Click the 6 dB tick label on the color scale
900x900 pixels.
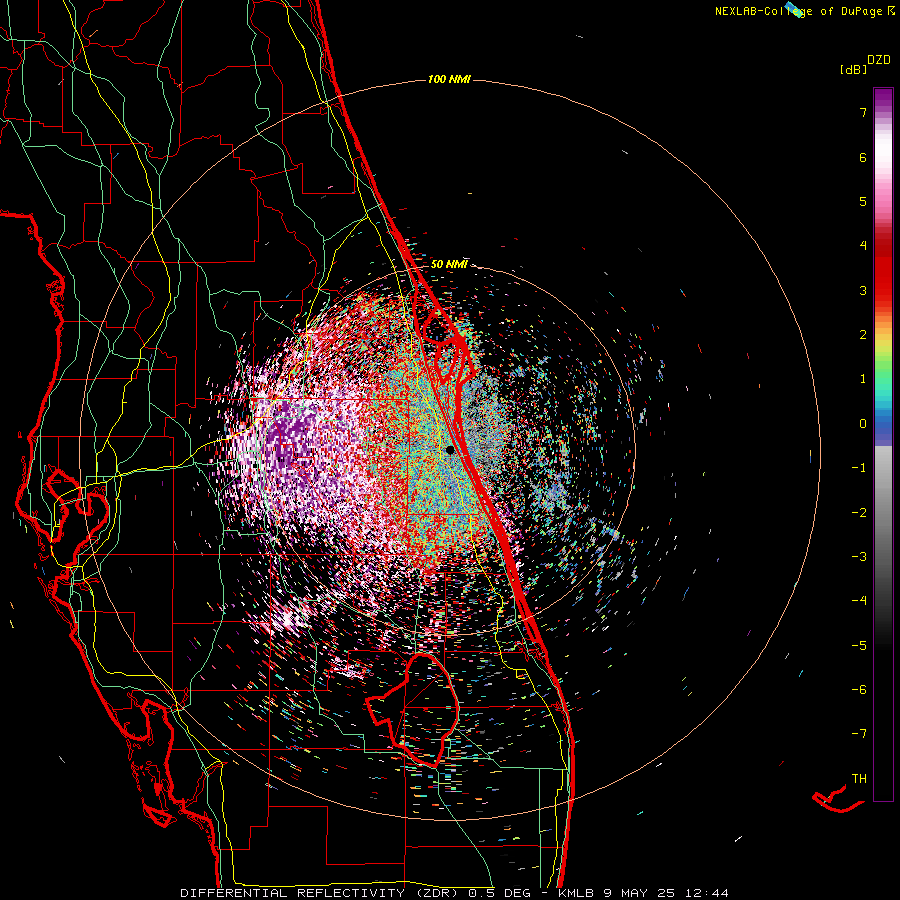863,157
